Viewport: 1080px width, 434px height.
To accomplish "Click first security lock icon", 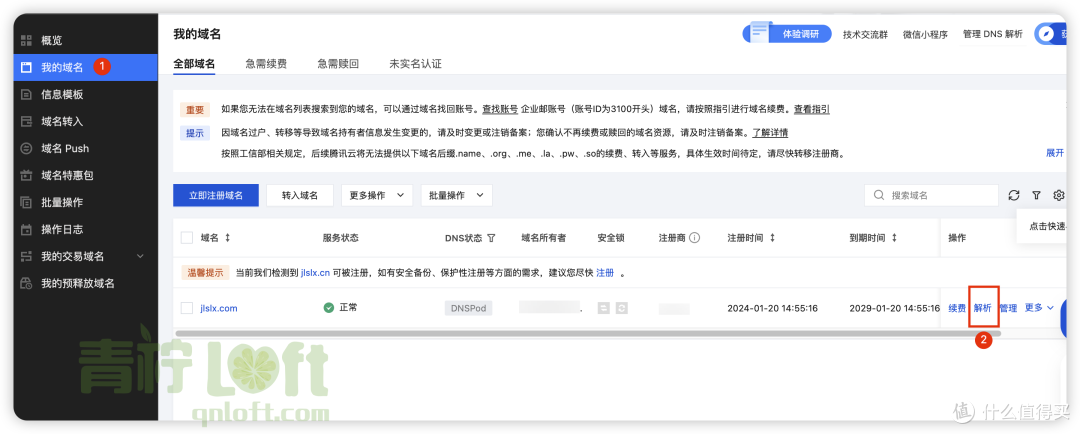I will (x=603, y=308).
